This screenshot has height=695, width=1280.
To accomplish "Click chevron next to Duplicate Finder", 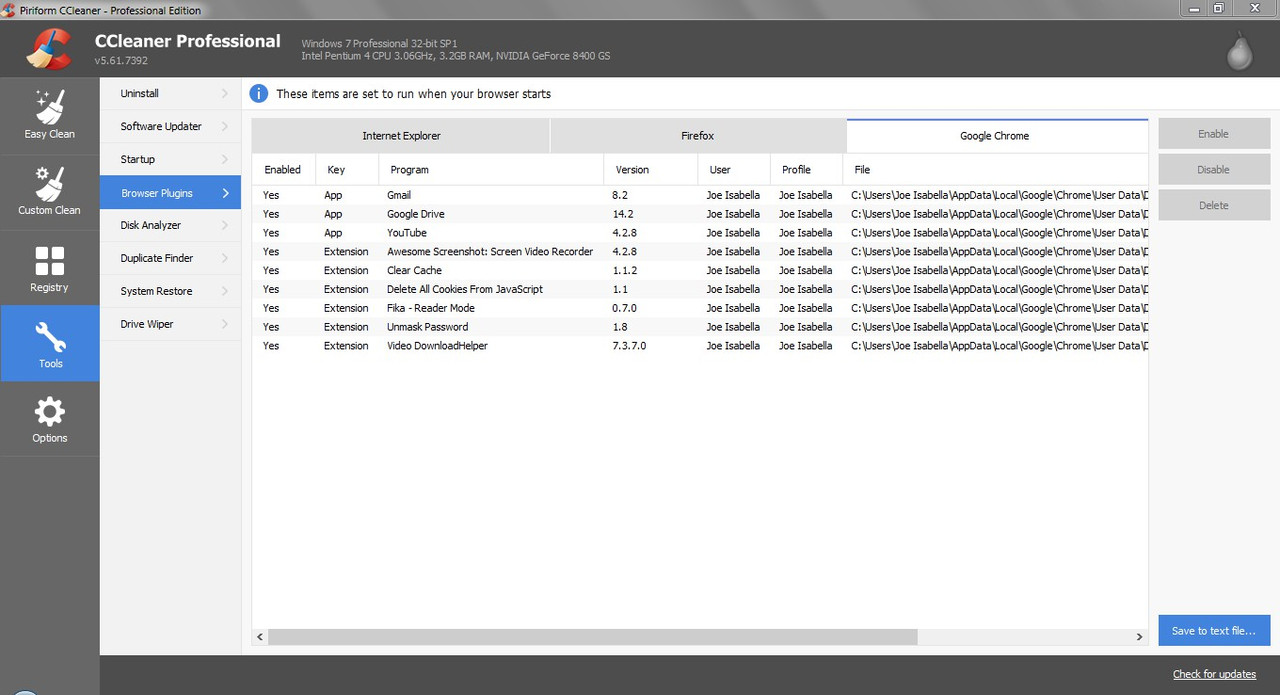I will click(x=225, y=258).
